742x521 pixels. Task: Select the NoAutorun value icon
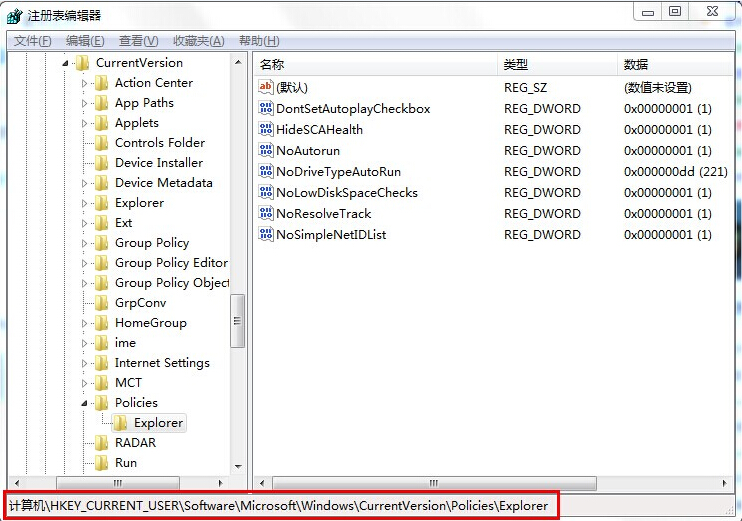point(266,151)
